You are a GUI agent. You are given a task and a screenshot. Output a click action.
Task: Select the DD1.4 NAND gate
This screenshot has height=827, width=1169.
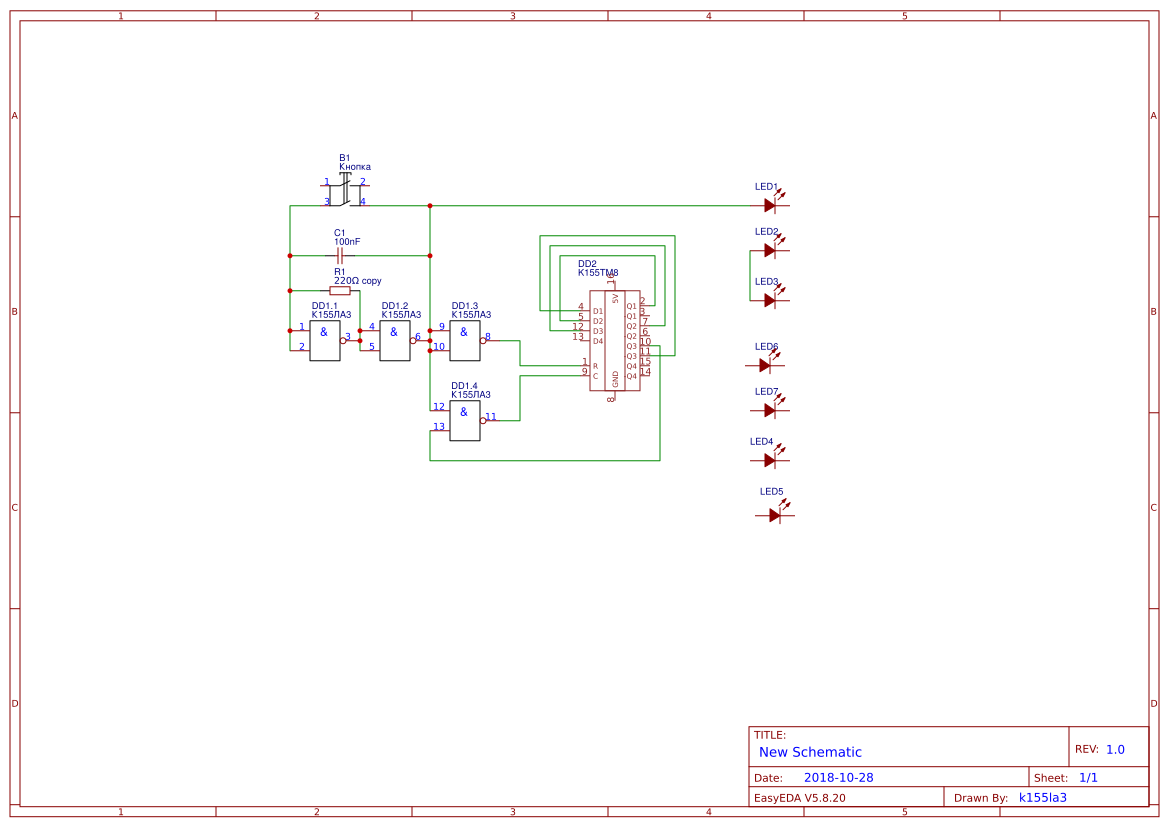(x=464, y=421)
